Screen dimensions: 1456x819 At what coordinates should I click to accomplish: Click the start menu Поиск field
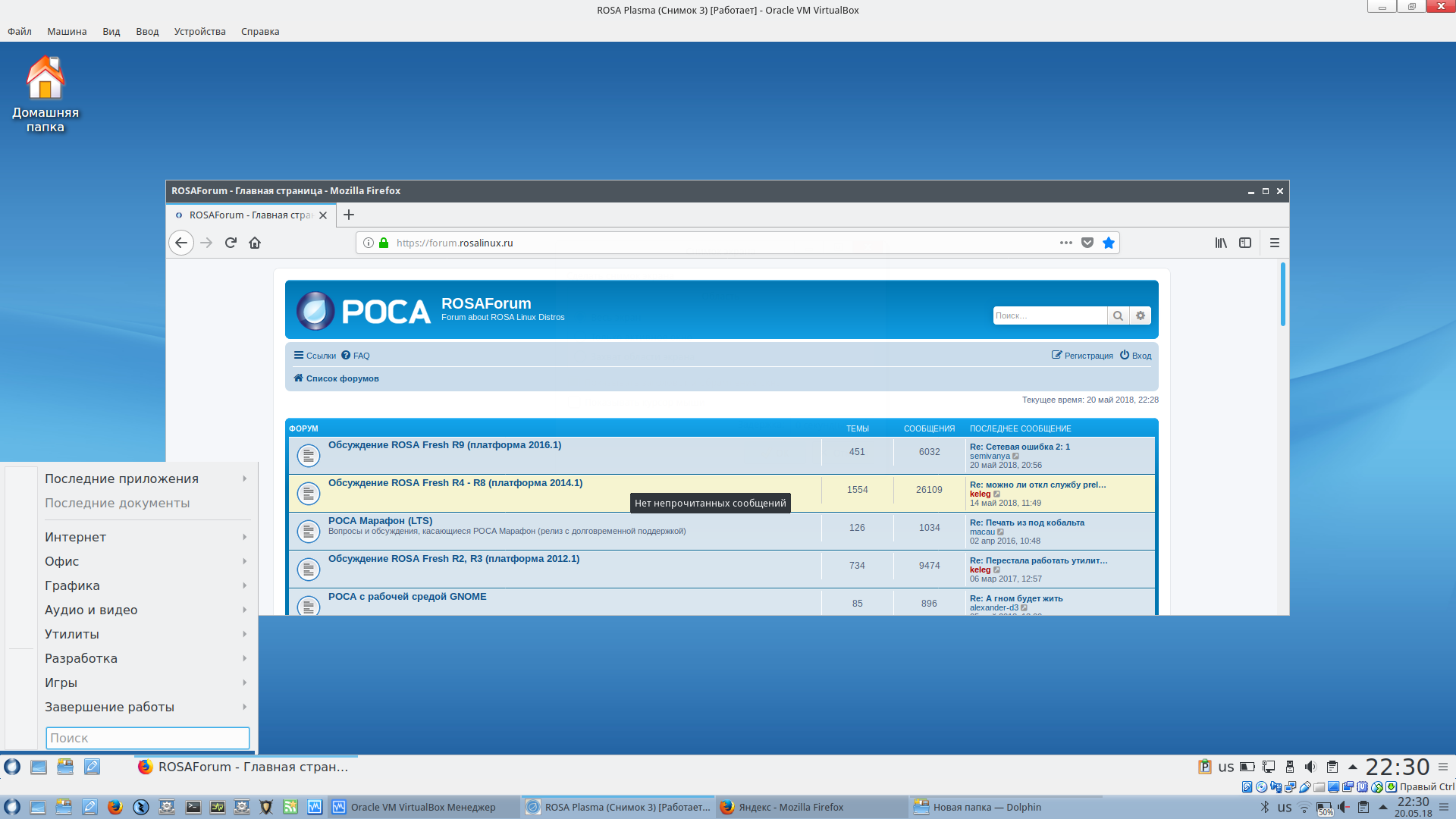coord(147,738)
